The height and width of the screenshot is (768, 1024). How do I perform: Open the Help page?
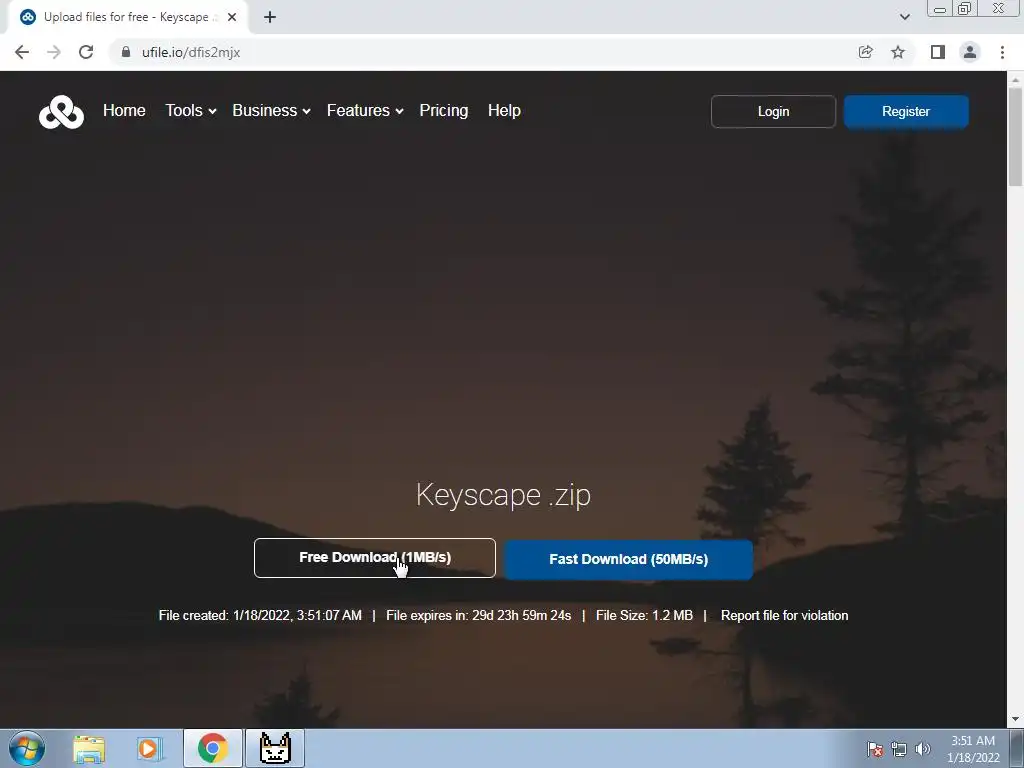click(504, 110)
